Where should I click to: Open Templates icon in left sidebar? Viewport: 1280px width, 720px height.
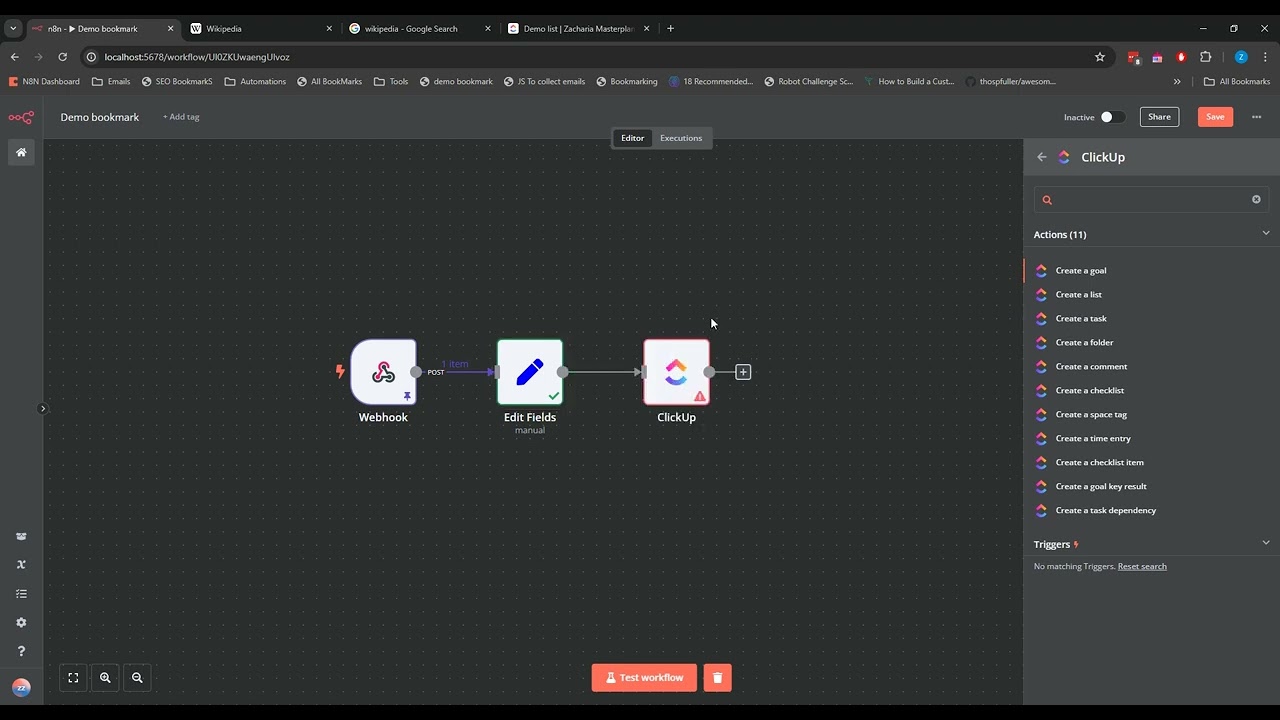[21, 536]
